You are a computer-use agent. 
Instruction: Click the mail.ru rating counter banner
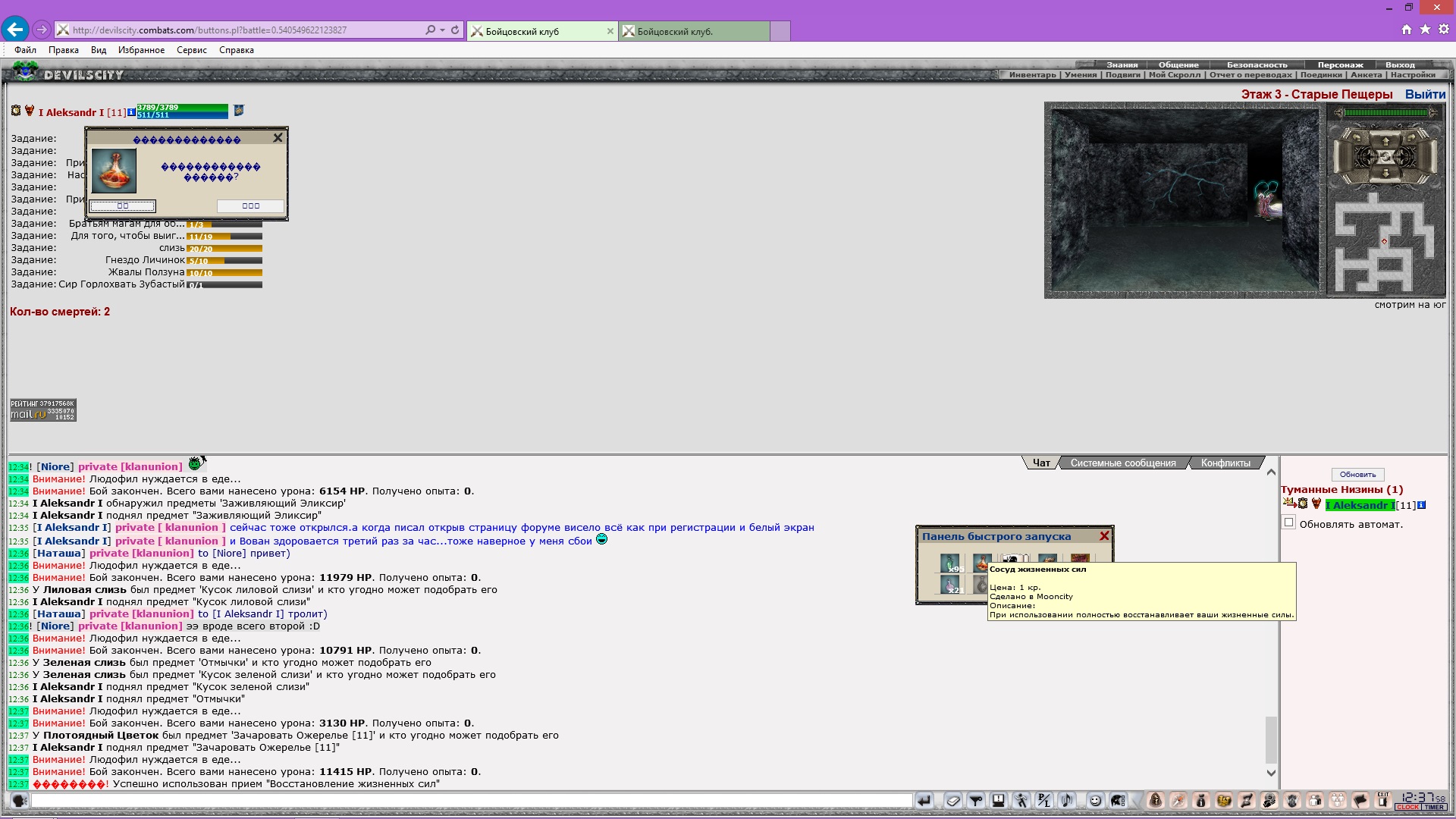tap(43, 410)
